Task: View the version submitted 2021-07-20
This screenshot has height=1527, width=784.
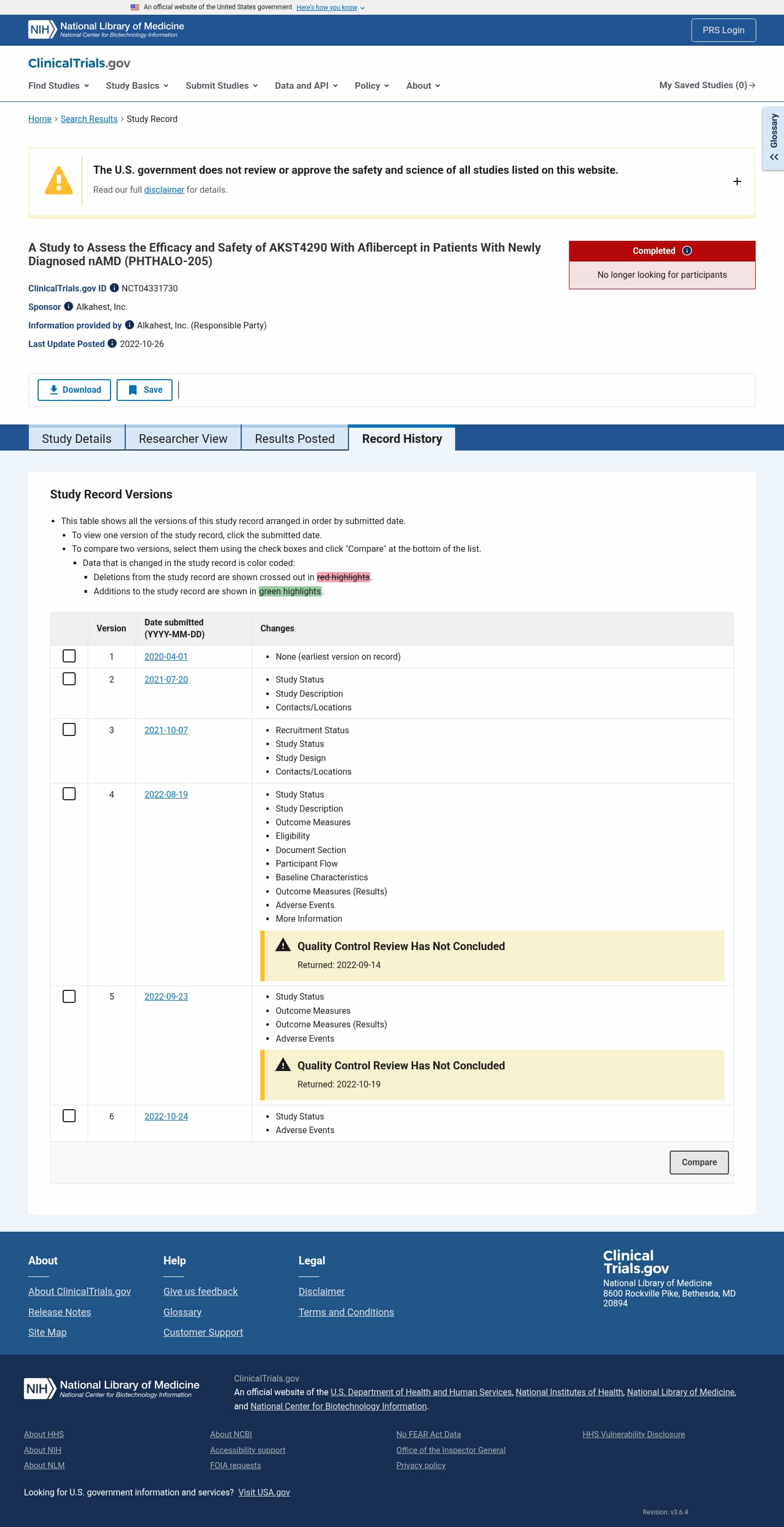Action: 166,679
